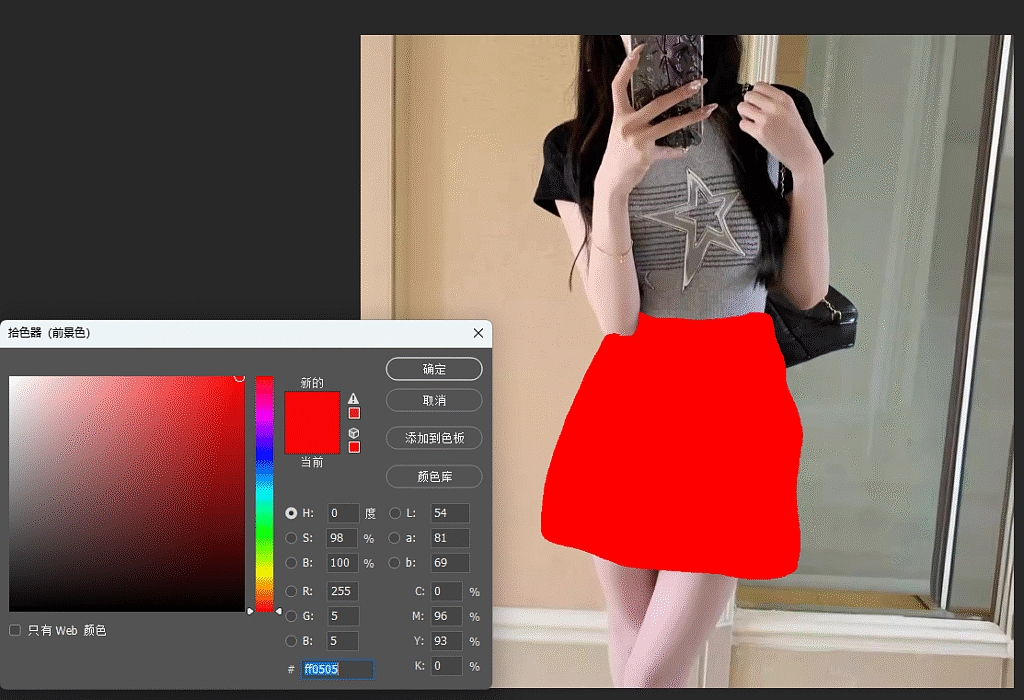
Task: Click the L value field showing 54
Action: tap(450, 513)
